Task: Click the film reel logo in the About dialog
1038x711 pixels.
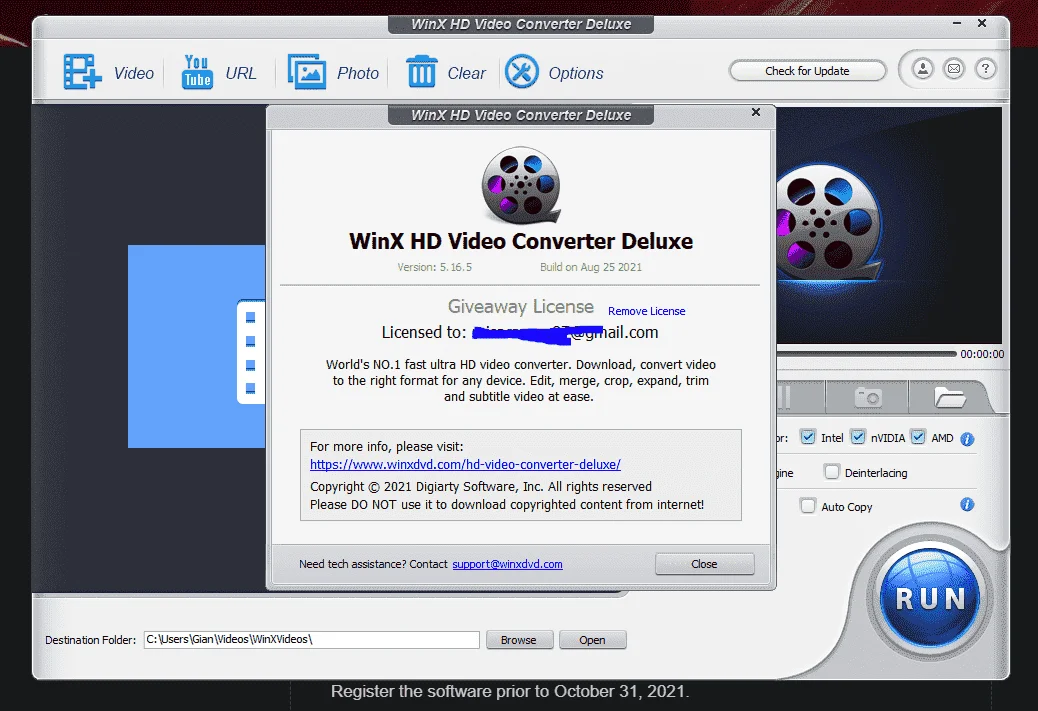Action: 521,185
